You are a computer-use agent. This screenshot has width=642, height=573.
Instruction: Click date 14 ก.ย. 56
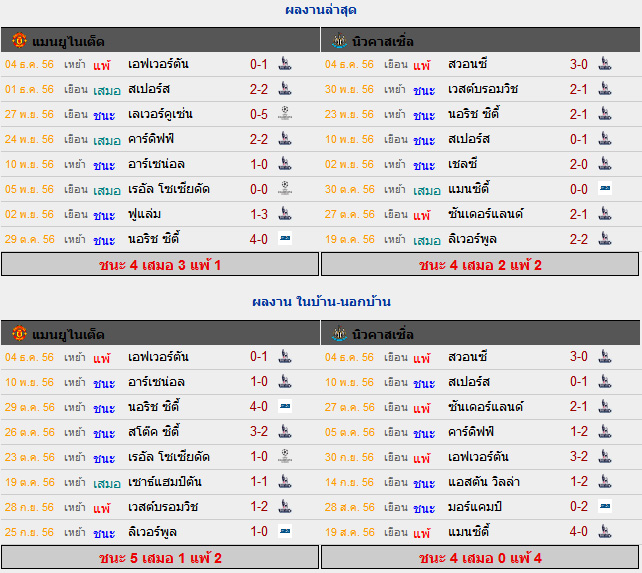tap(349, 482)
